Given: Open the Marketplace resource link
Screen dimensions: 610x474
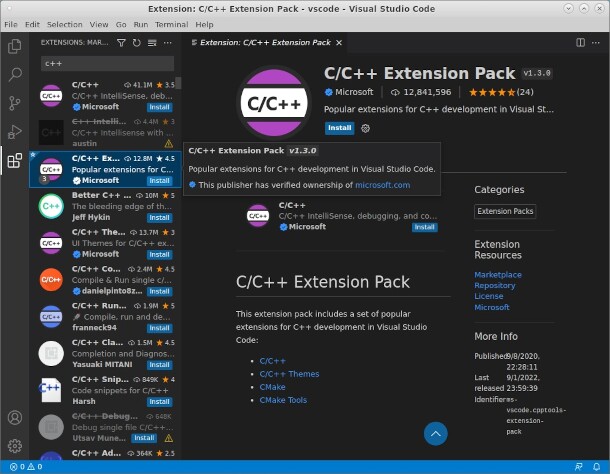Looking at the screenshot, I should (x=498, y=275).
